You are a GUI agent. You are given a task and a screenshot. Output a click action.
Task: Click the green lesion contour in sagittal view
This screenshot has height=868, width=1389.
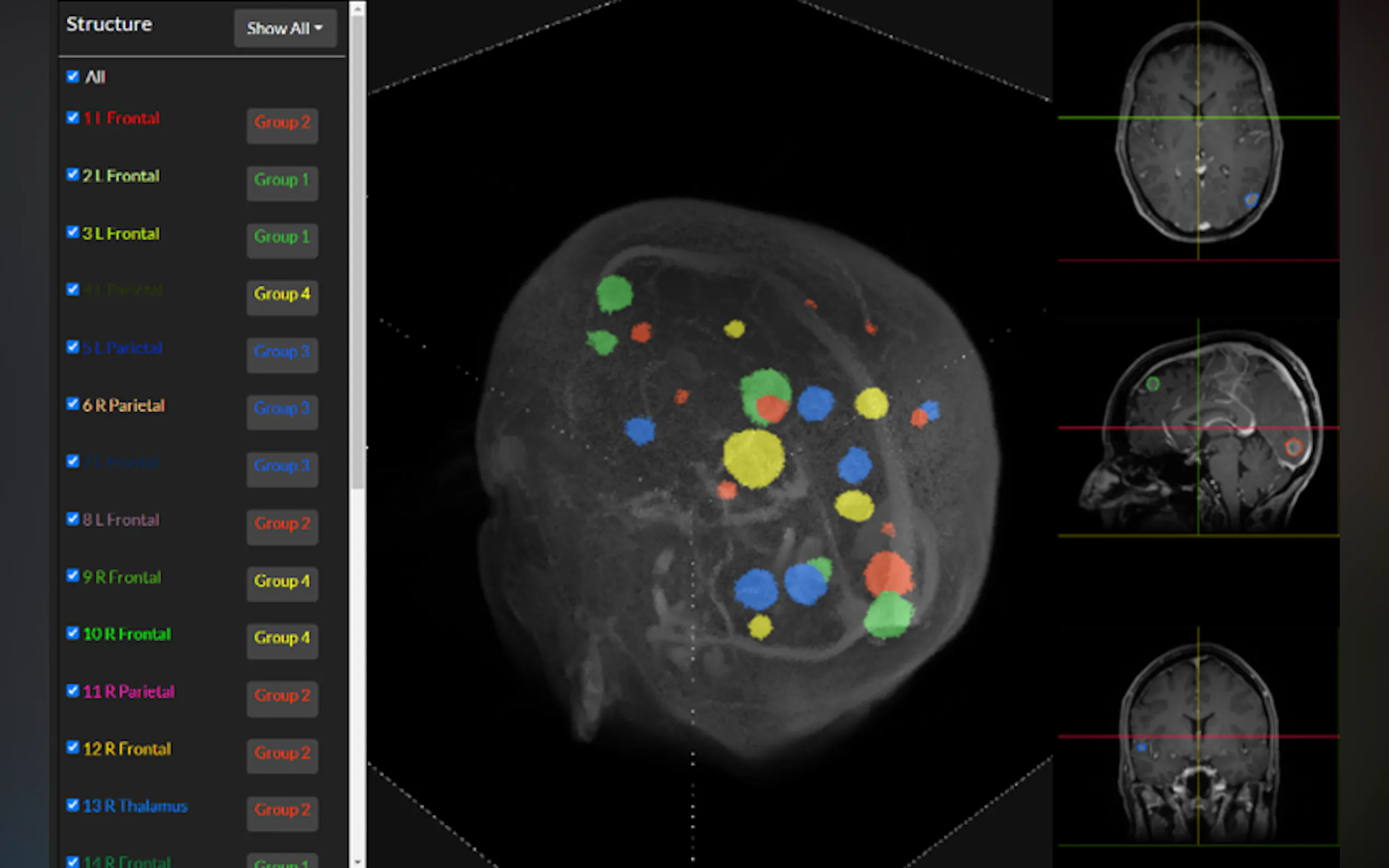pyautogui.click(x=1152, y=384)
